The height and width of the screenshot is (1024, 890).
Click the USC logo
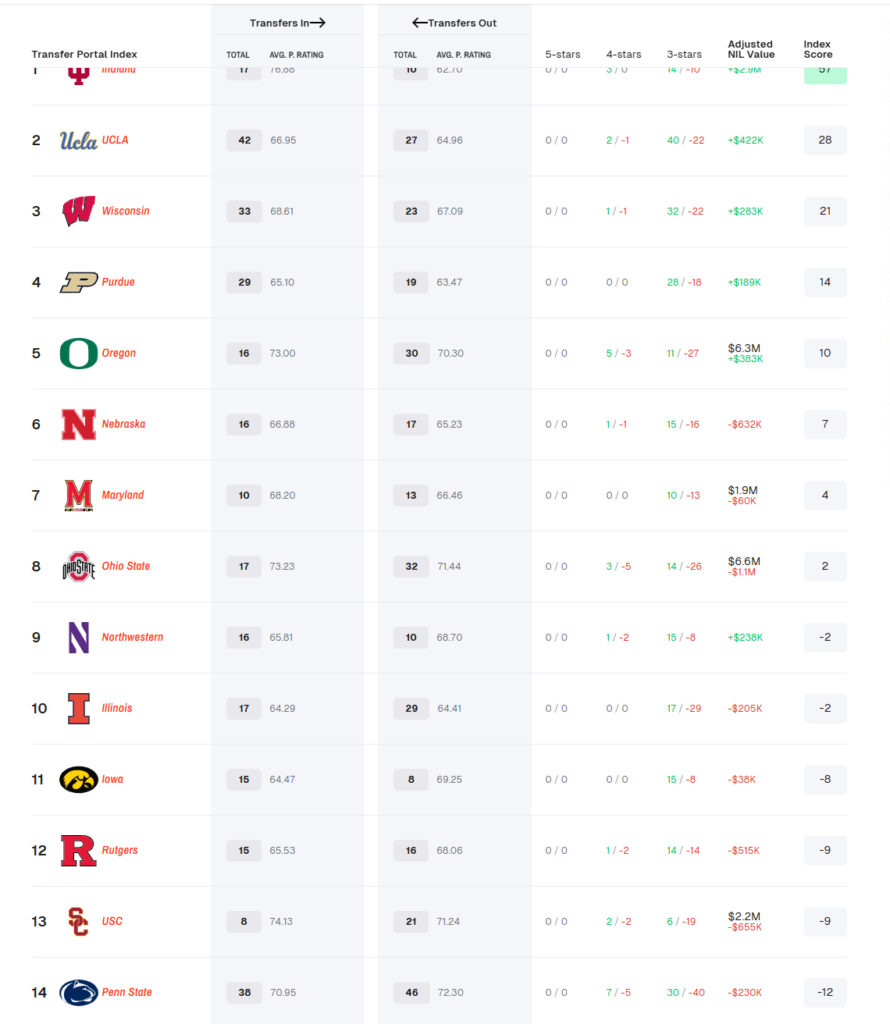78,921
